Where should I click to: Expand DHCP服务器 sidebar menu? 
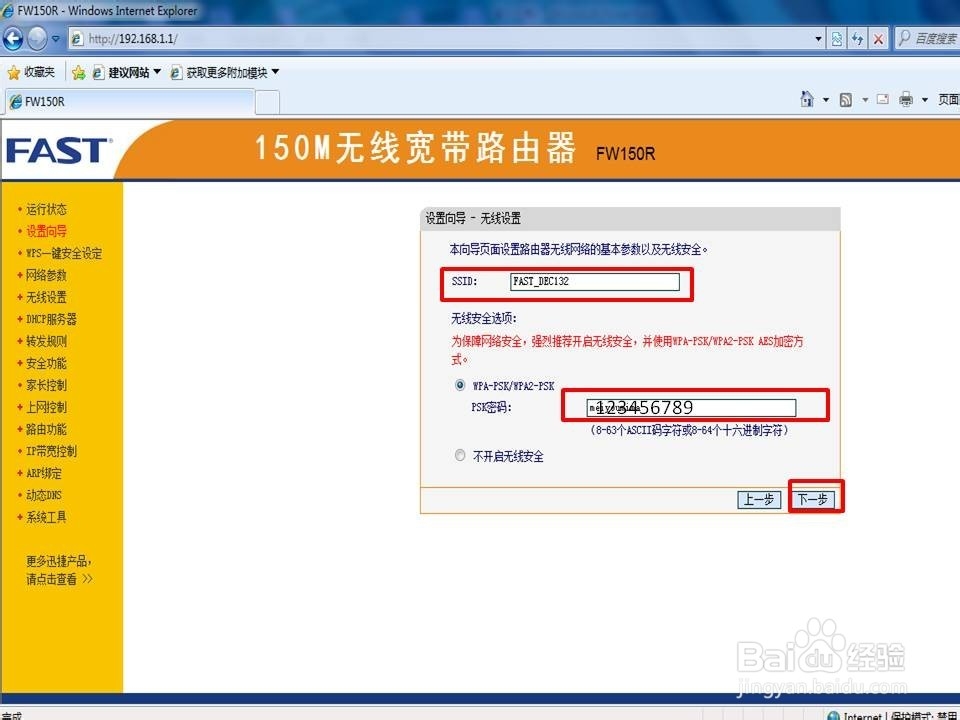click(x=51, y=320)
